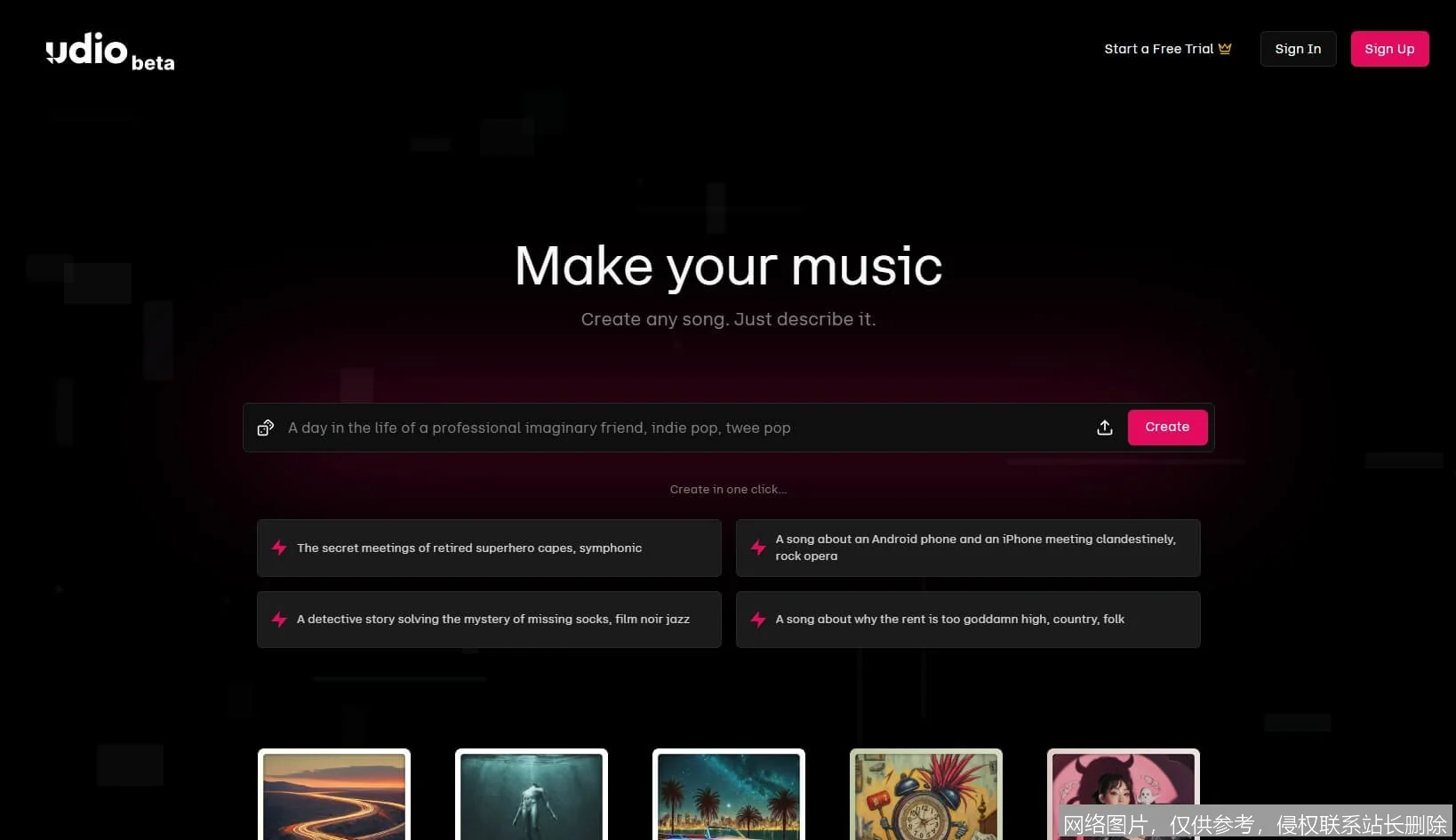Click the Udio beta logo
This screenshot has height=840, width=1456.
pos(109,51)
